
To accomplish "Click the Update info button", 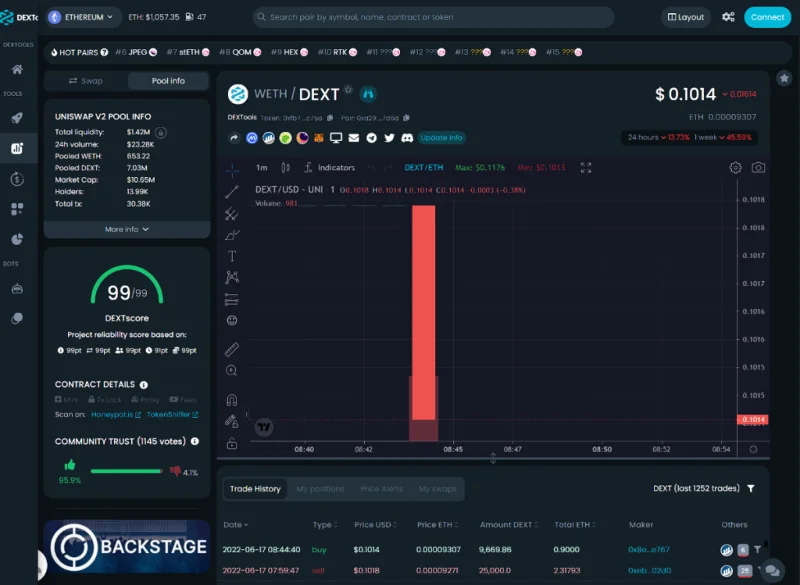I will pyautogui.click(x=442, y=138).
